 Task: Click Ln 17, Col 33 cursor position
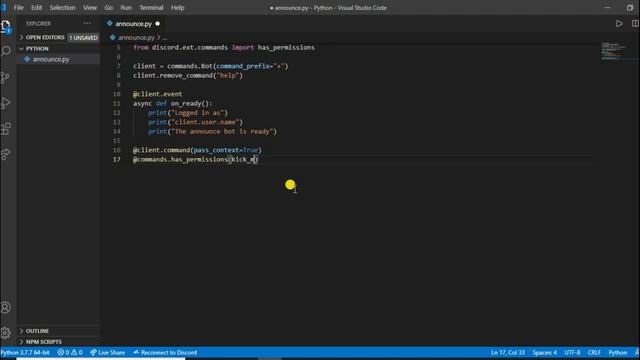click(x=508, y=352)
